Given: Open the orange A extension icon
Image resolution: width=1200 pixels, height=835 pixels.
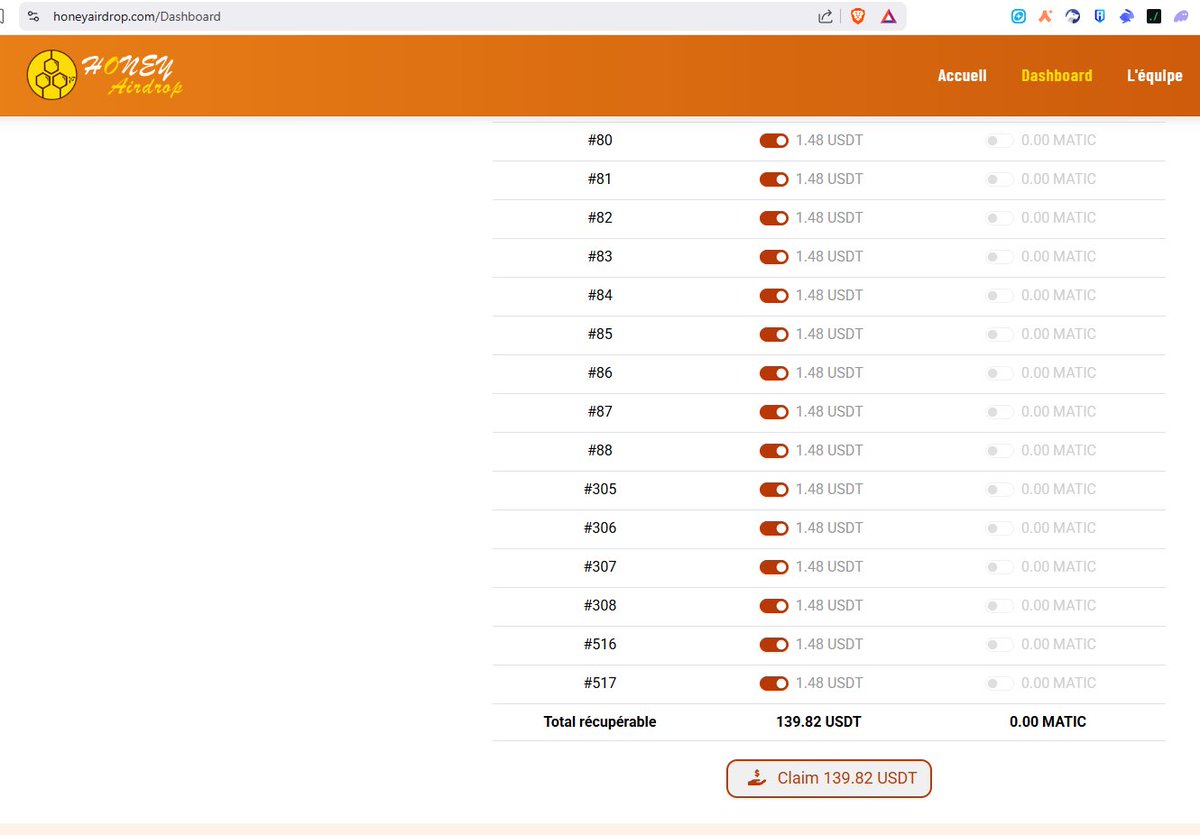Looking at the screenshot, I should click(1045, 16).
